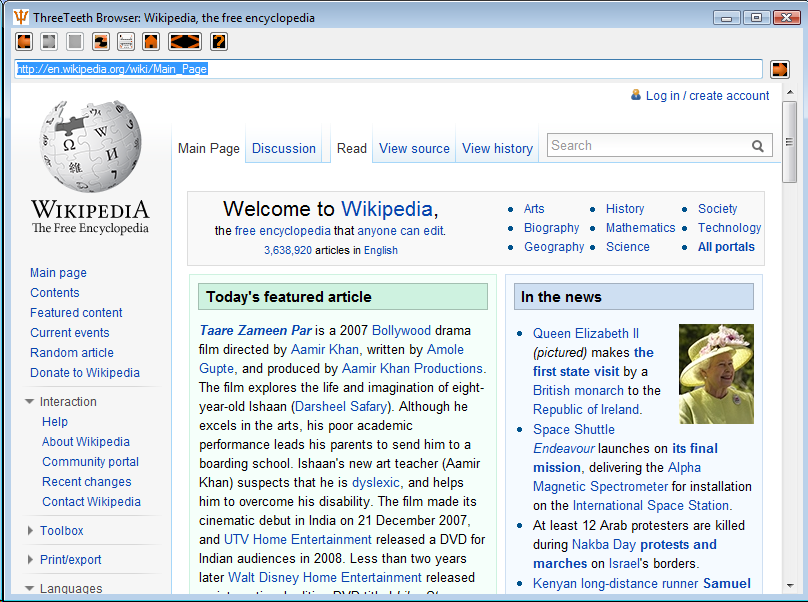This screenshot has width=808, height=602.
Task: Follow the Random article sidebar link
Action: coord(72,353)
